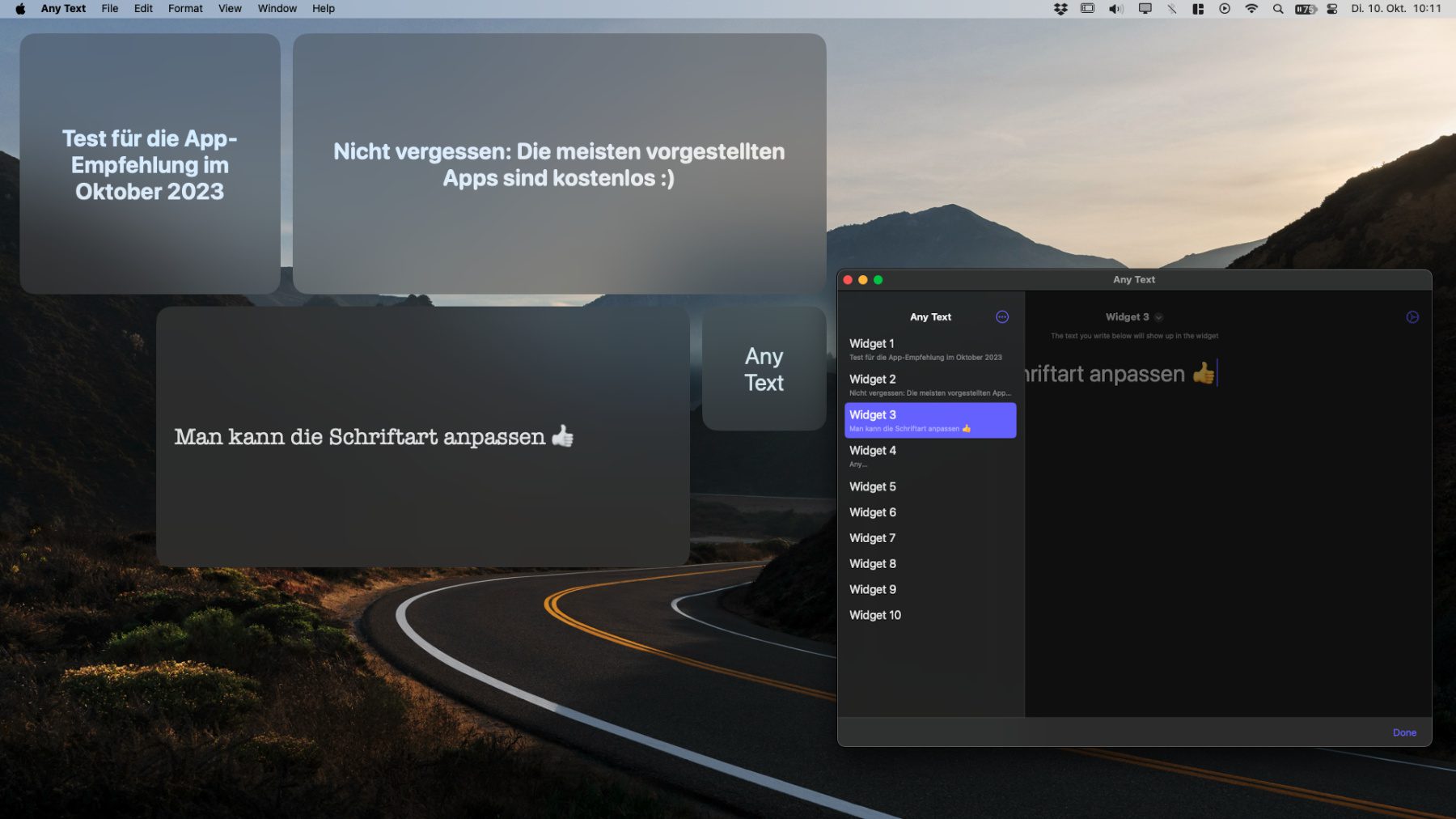
Task: Open Control Center from menu bar
Action: click(x=1332, y=9)
